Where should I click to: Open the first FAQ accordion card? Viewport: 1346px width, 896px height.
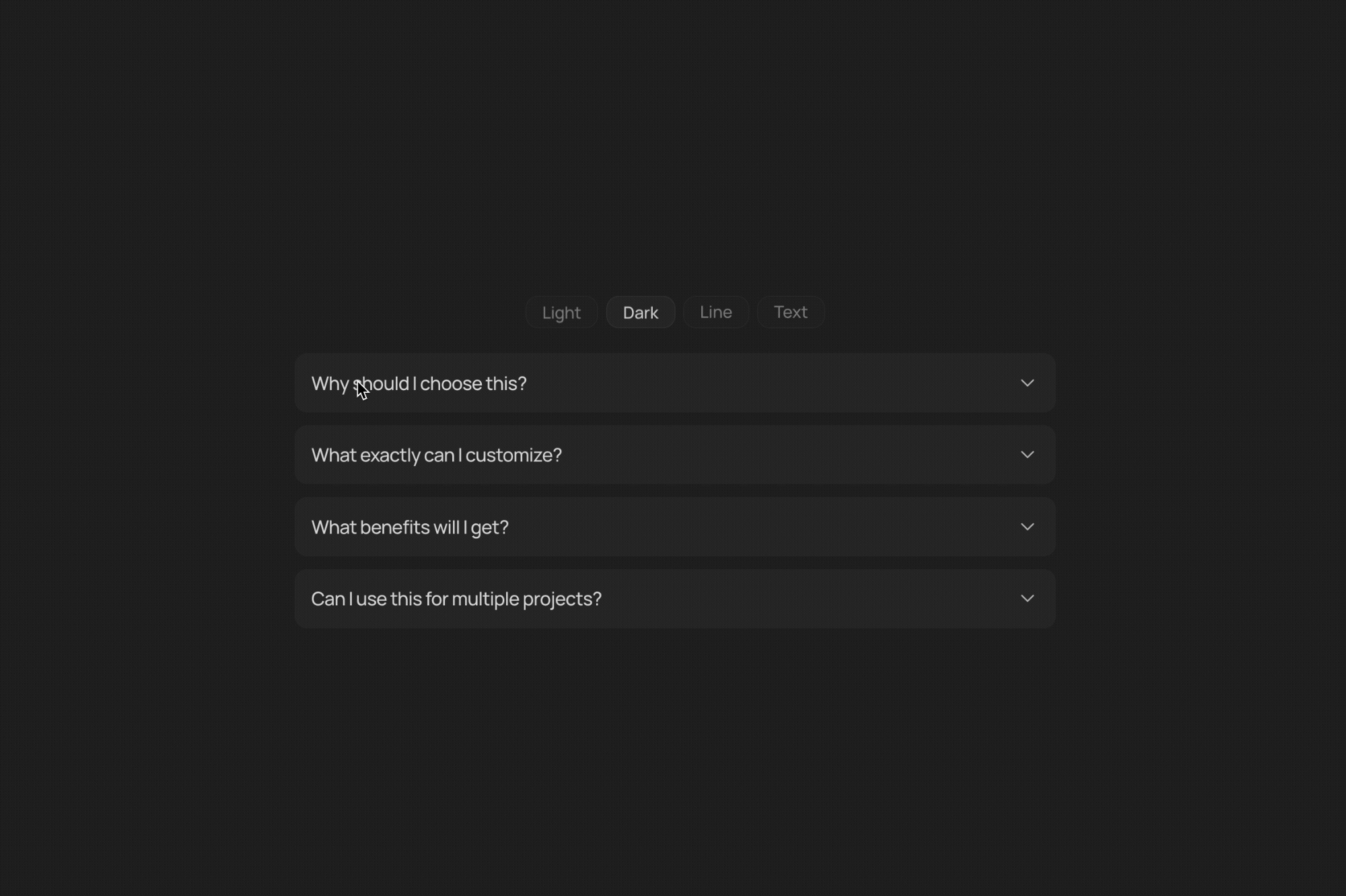[x=740, y=383]
